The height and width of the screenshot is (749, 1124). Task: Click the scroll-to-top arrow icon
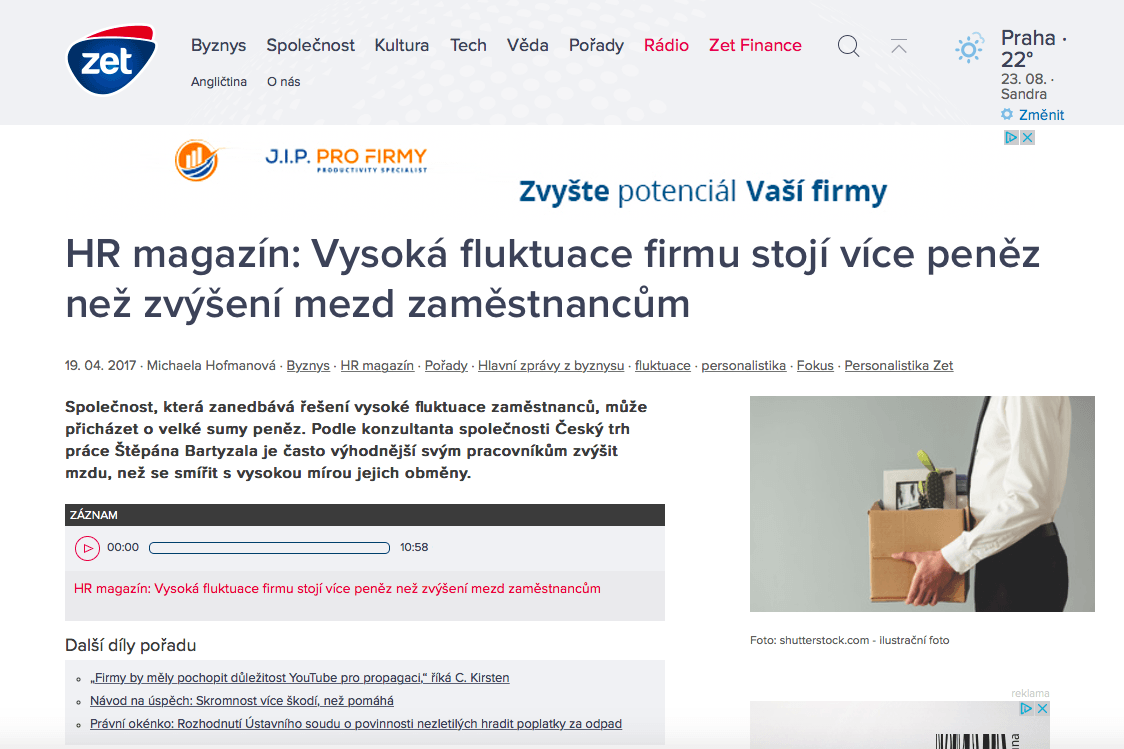898,47
